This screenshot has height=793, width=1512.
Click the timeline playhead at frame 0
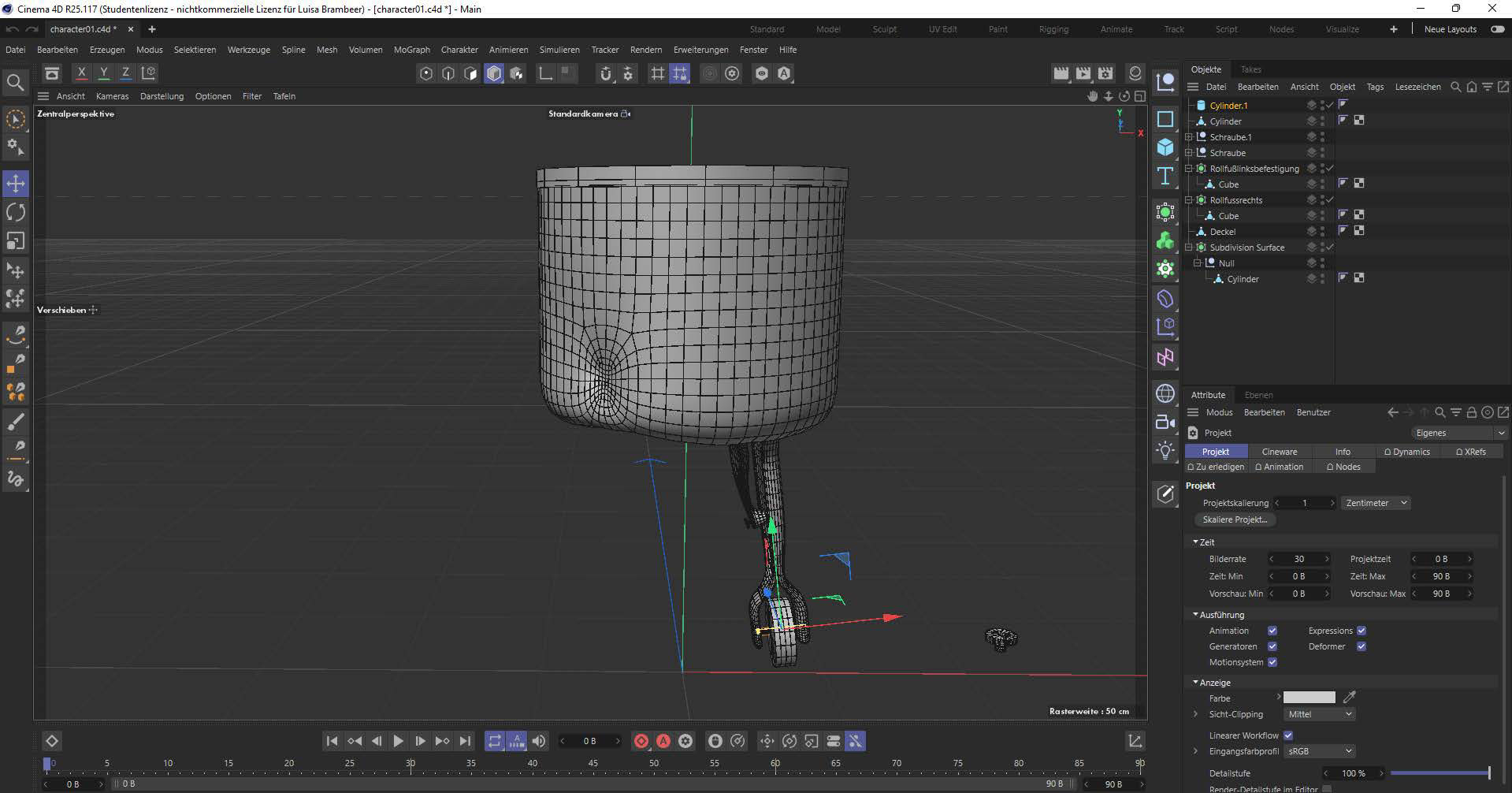tap(47, 763)
